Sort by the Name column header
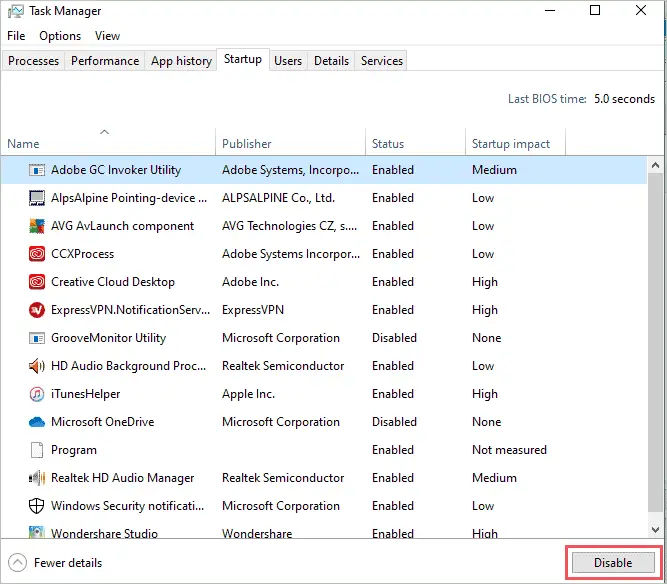The image size is (667, 584). pyautogui.click(x=108, y=141)
